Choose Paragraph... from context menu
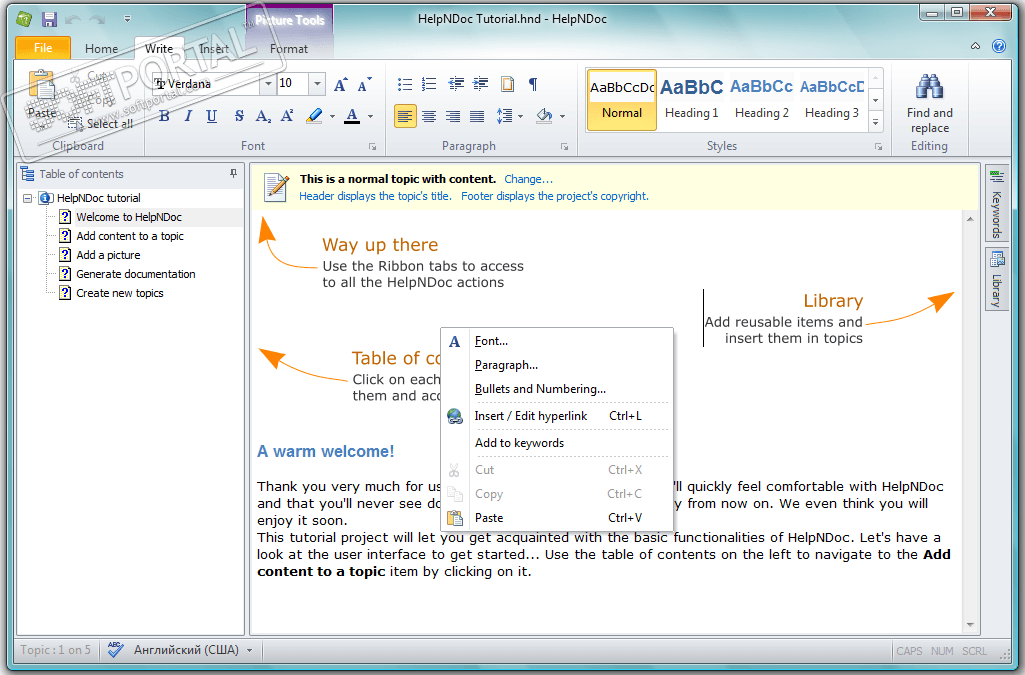This screenshot has height=675, width=1025. 557,365
